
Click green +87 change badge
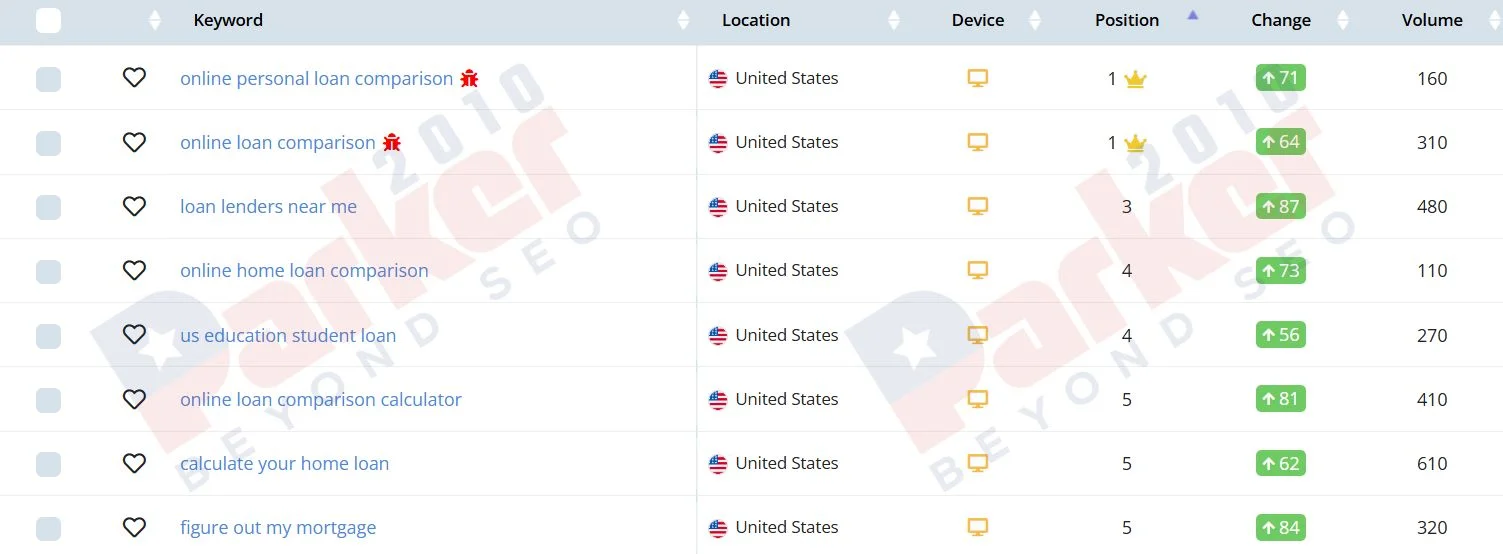[x=1281, y=206]
